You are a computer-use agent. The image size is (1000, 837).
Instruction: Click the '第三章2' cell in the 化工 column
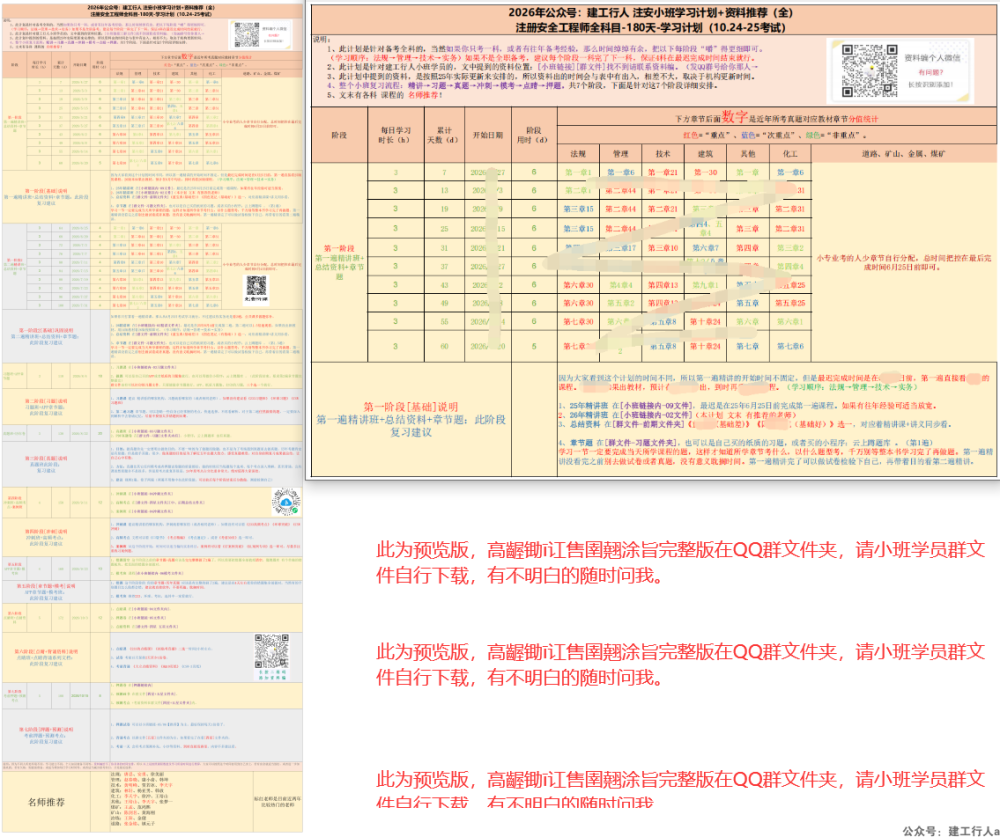[x=790, y=248]
